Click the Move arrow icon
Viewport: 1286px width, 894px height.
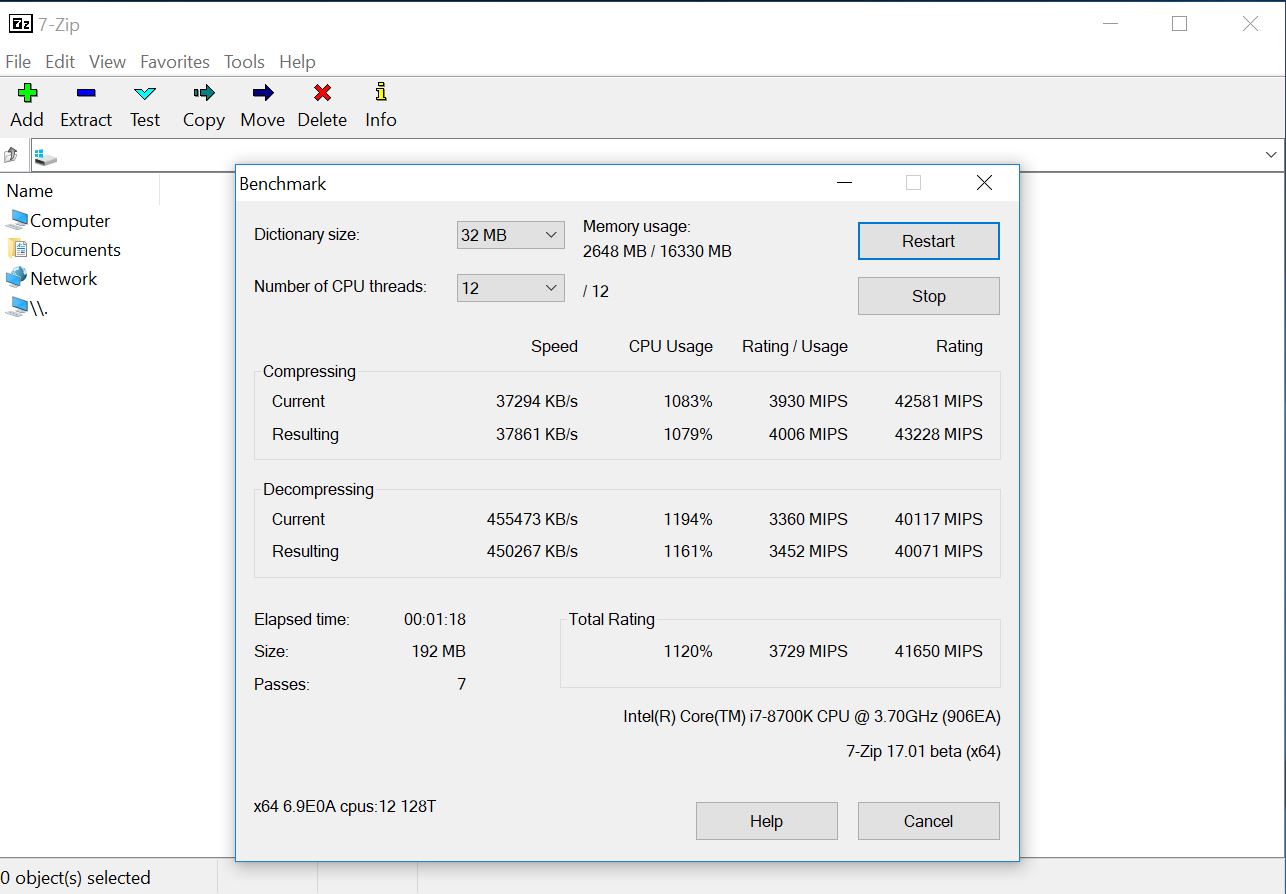point(263,93)
